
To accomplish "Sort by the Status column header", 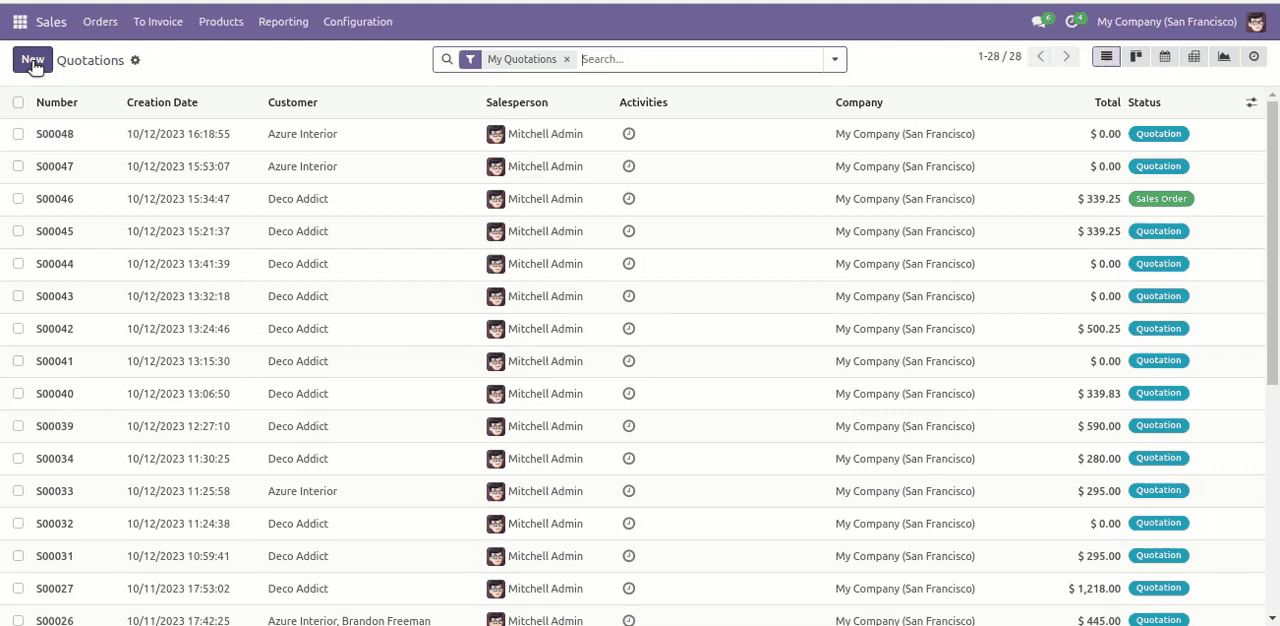I will pos(1144,102).
